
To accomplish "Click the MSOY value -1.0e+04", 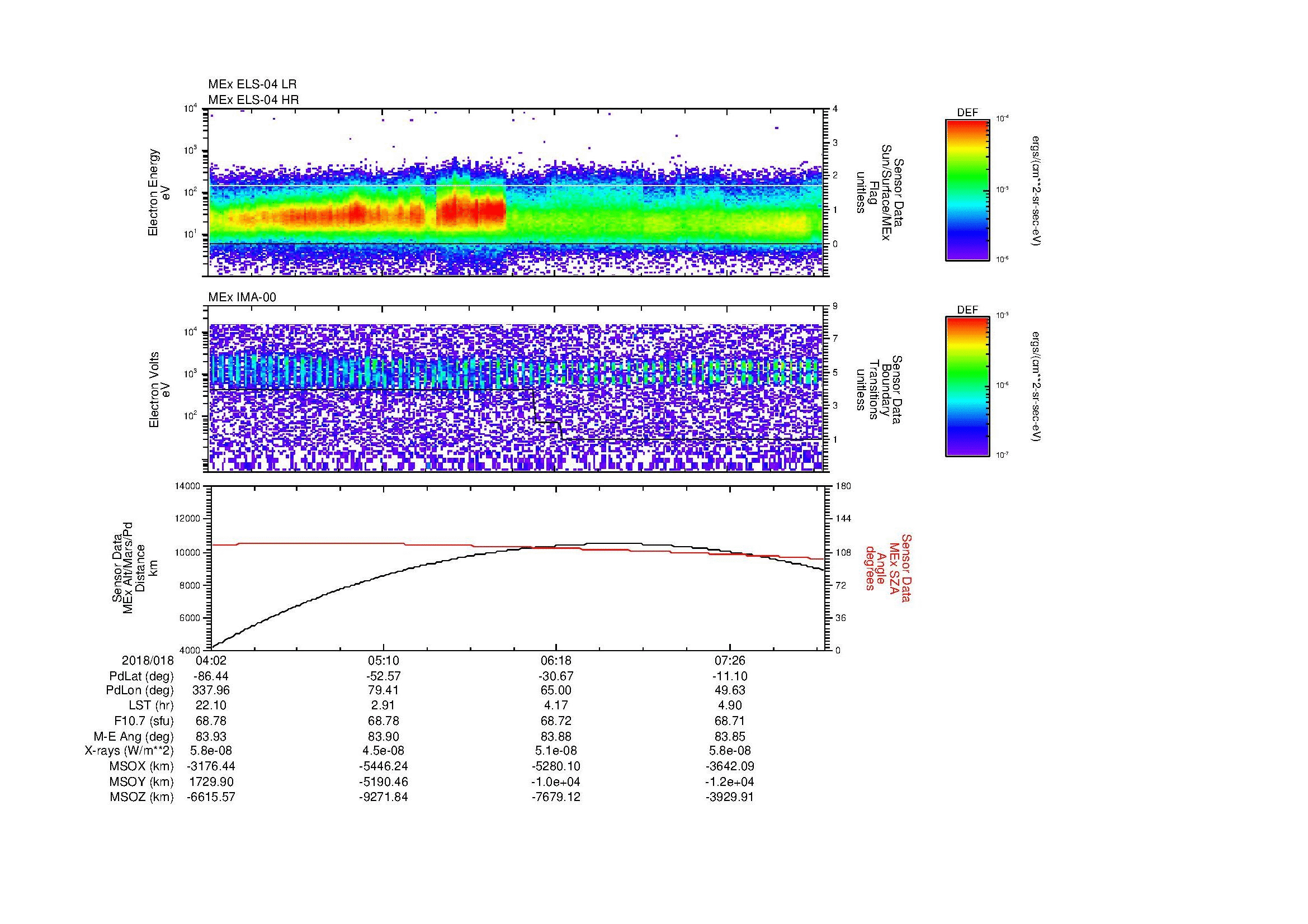I will click(x=556, y=781).
